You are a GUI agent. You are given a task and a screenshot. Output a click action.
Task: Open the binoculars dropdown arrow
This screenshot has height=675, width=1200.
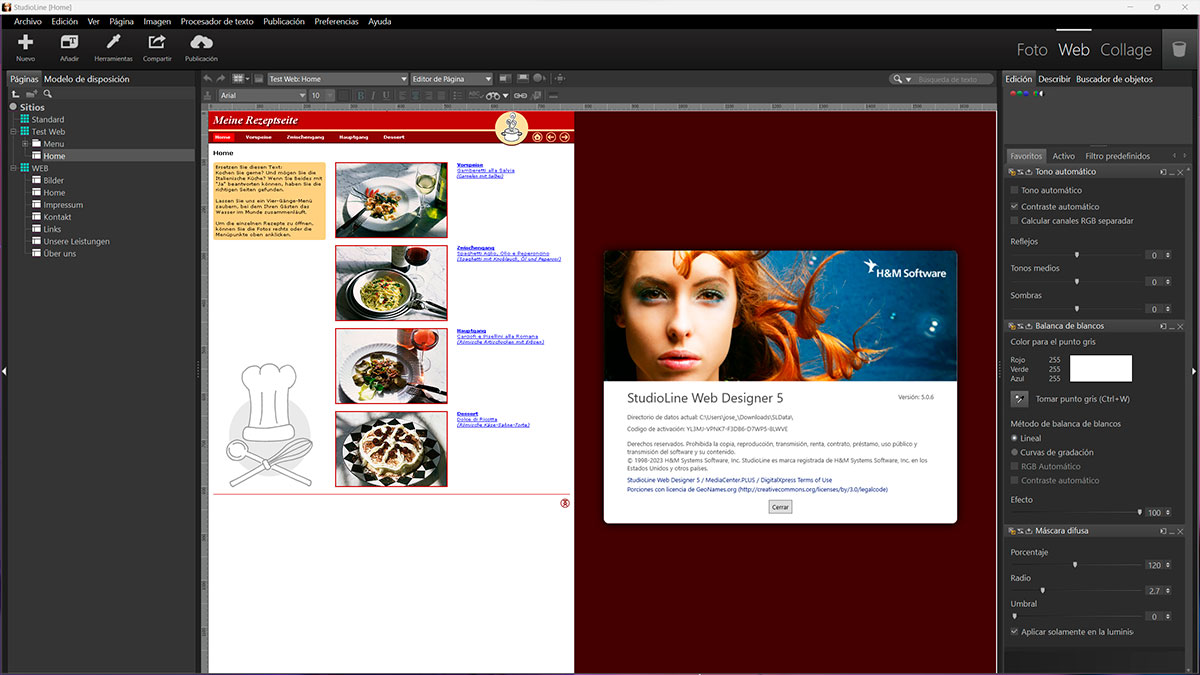(506, 96)
